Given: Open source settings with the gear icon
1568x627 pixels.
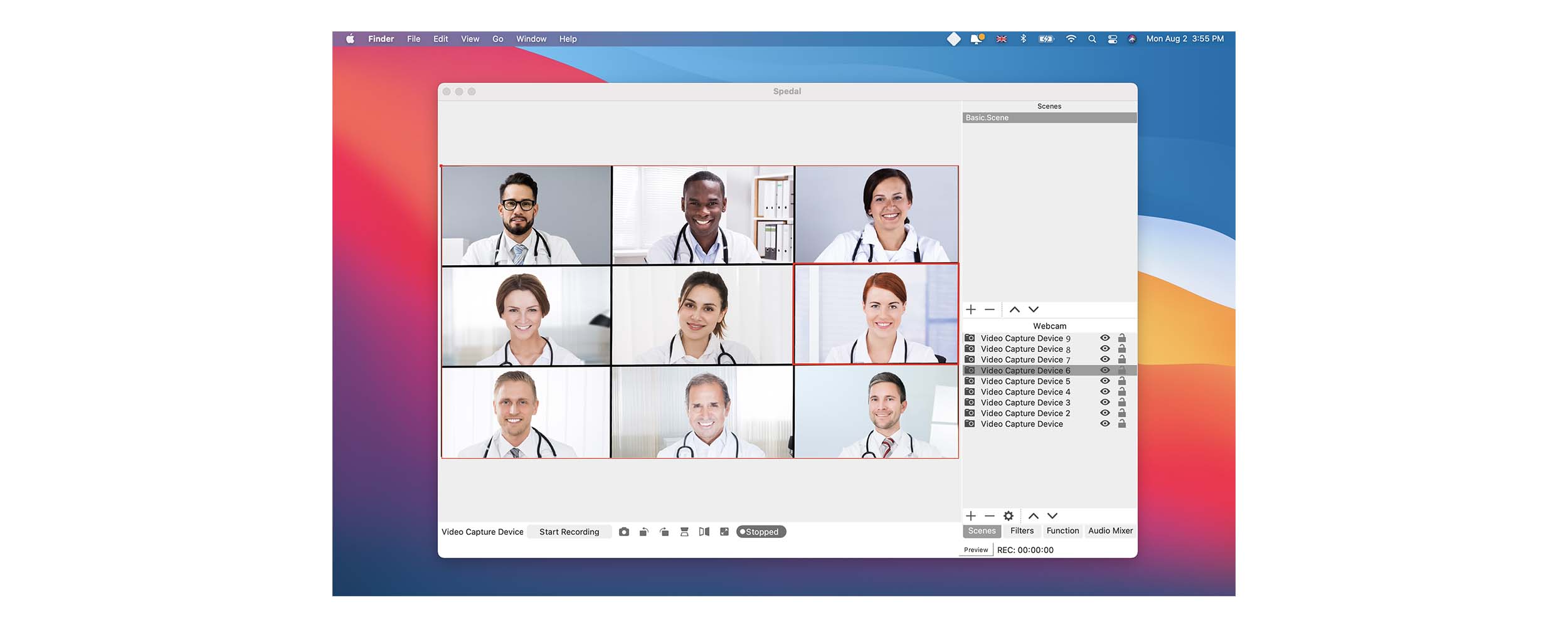Looking at the screenshot, I should (x=1009, y=516).
